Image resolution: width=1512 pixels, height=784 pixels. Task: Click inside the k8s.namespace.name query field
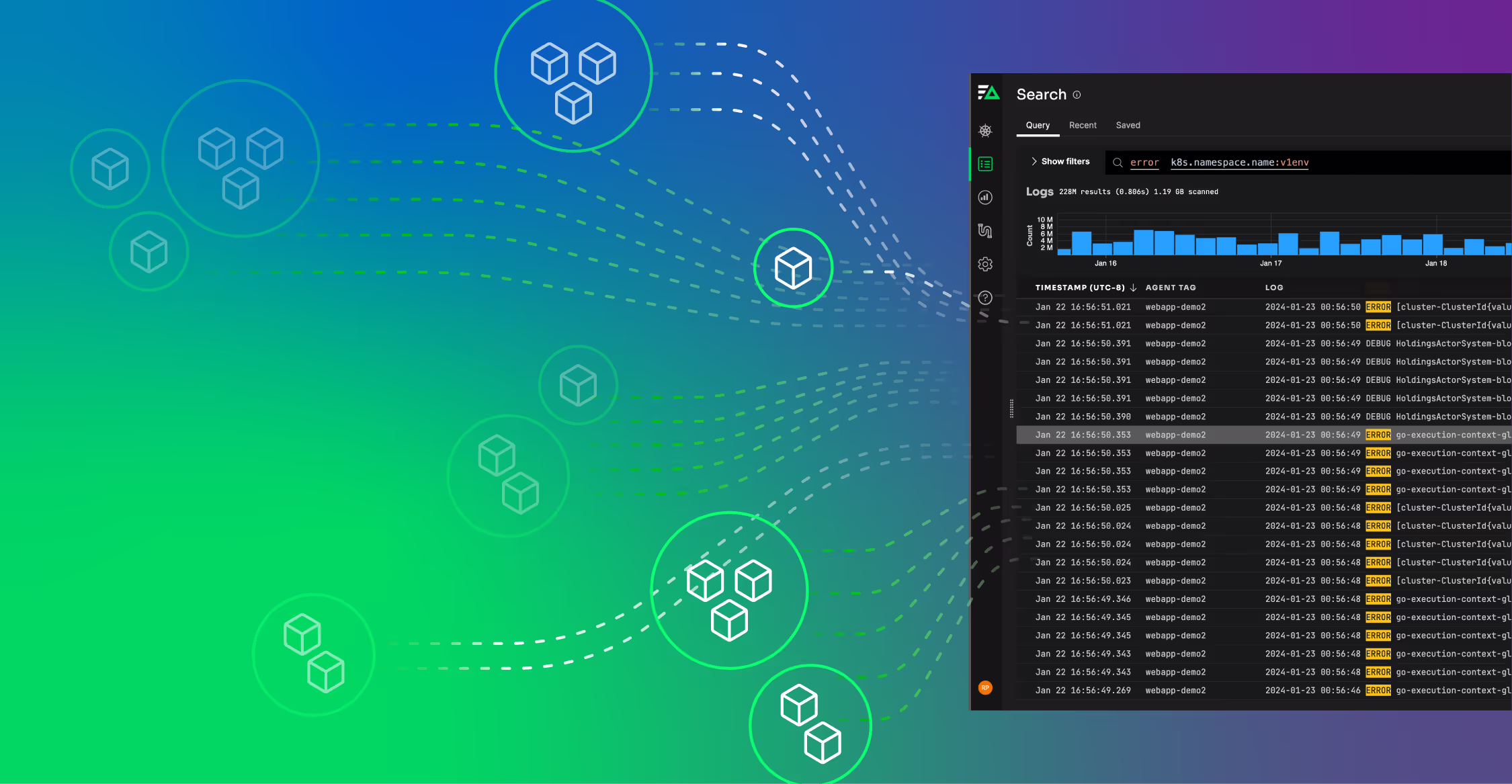click(1239, 163)
